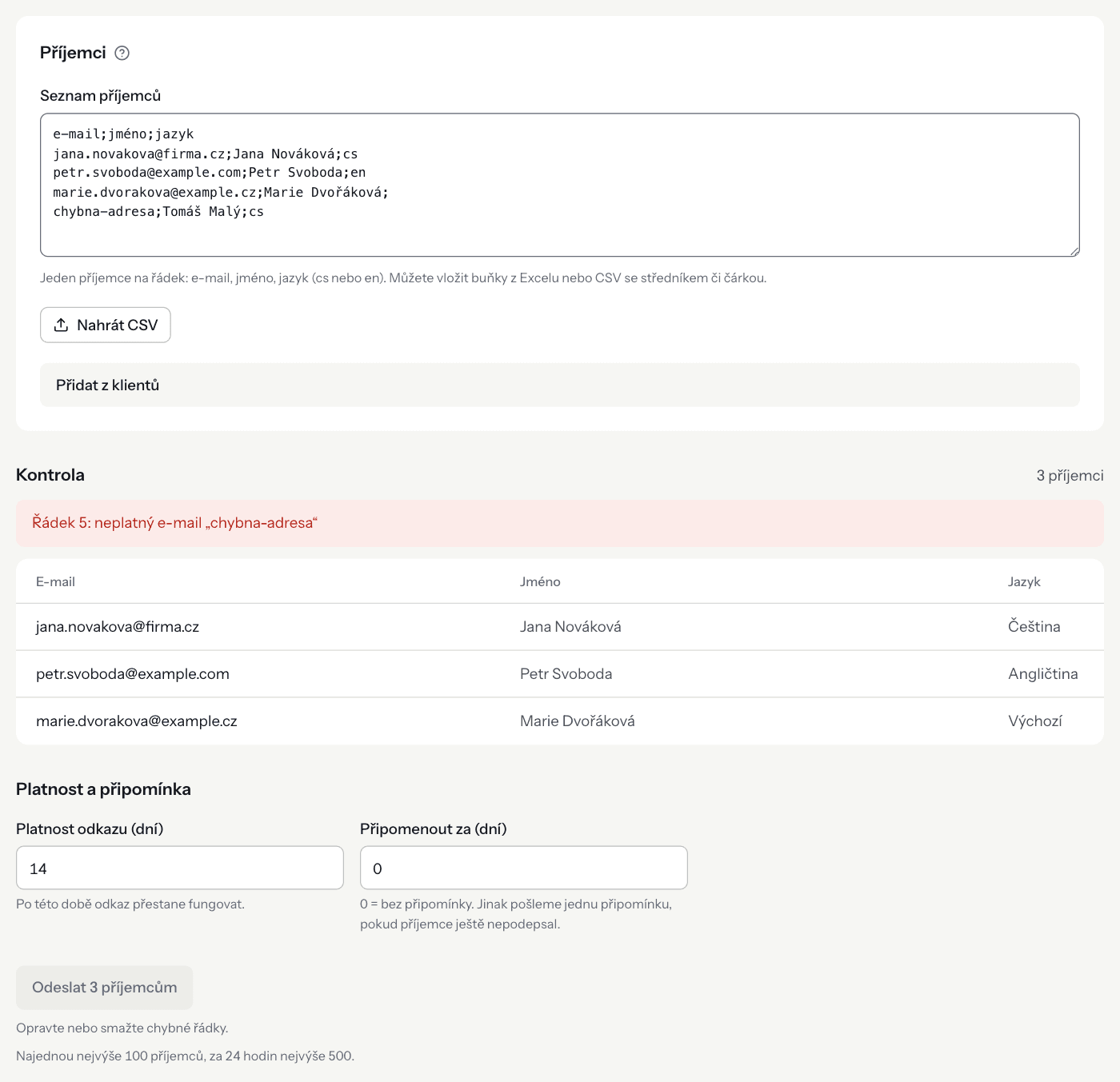Click the helper text Jeden příjemce na řádek
The height and width of the screenshot is (1082, 1120).
coord(403,278)
